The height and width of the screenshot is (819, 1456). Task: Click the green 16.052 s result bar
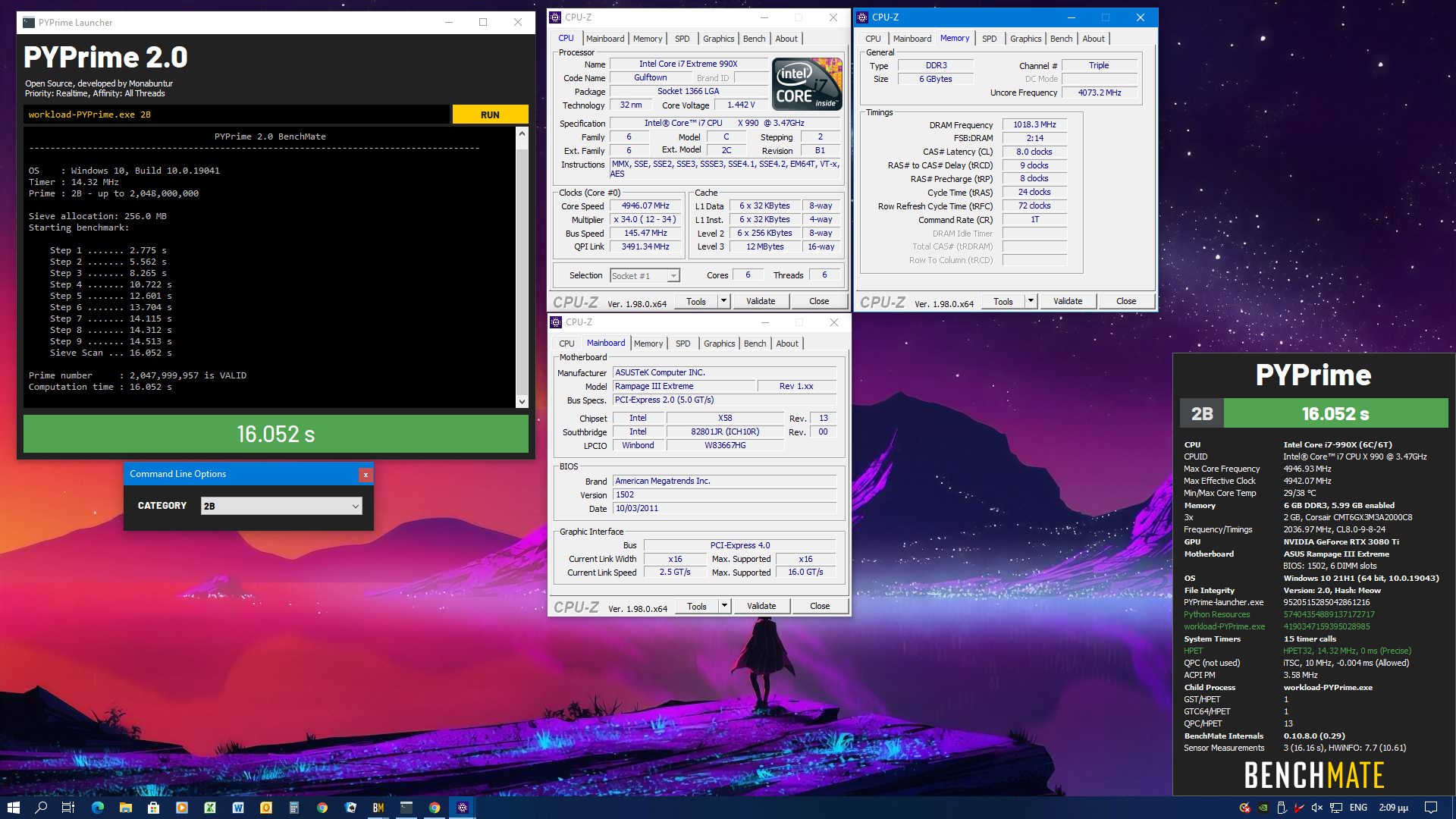pos(276,434)
